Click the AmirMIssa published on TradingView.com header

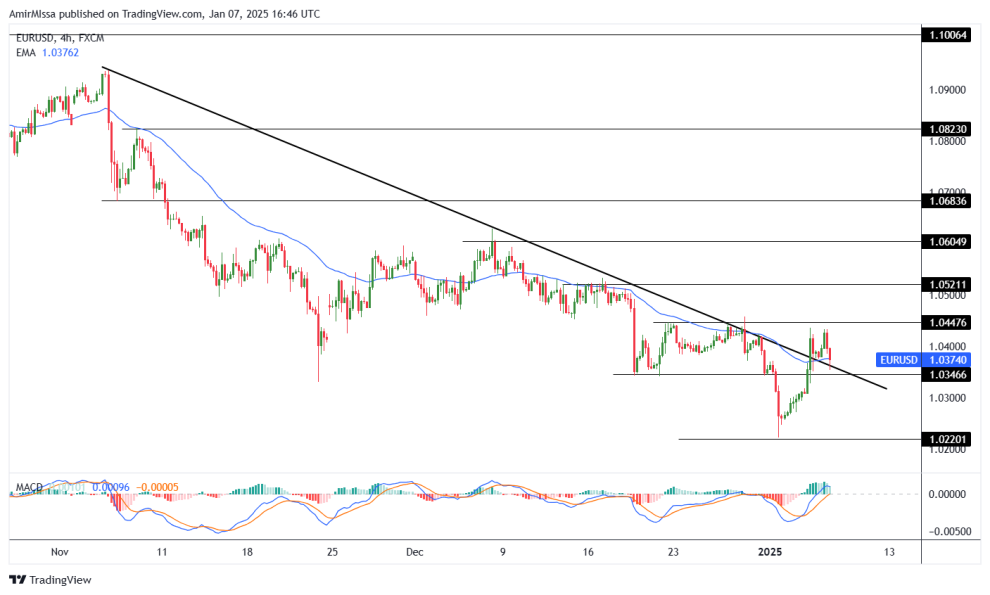click(x=164, y=14)
